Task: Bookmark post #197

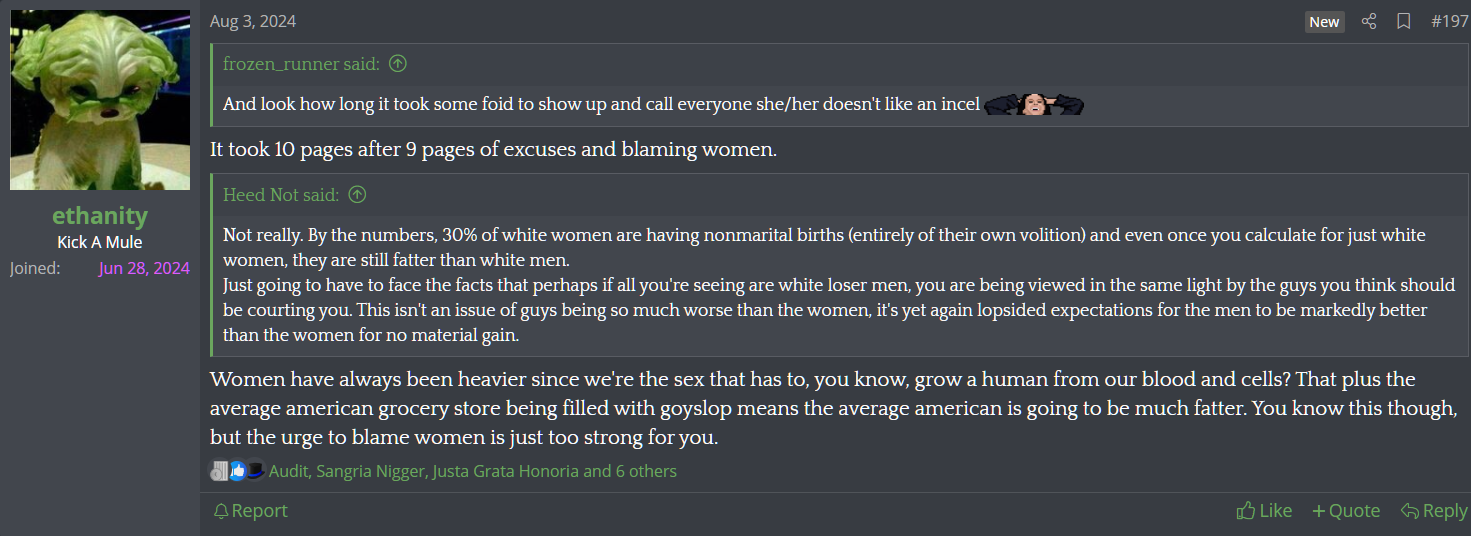Action: (1404, 21)
